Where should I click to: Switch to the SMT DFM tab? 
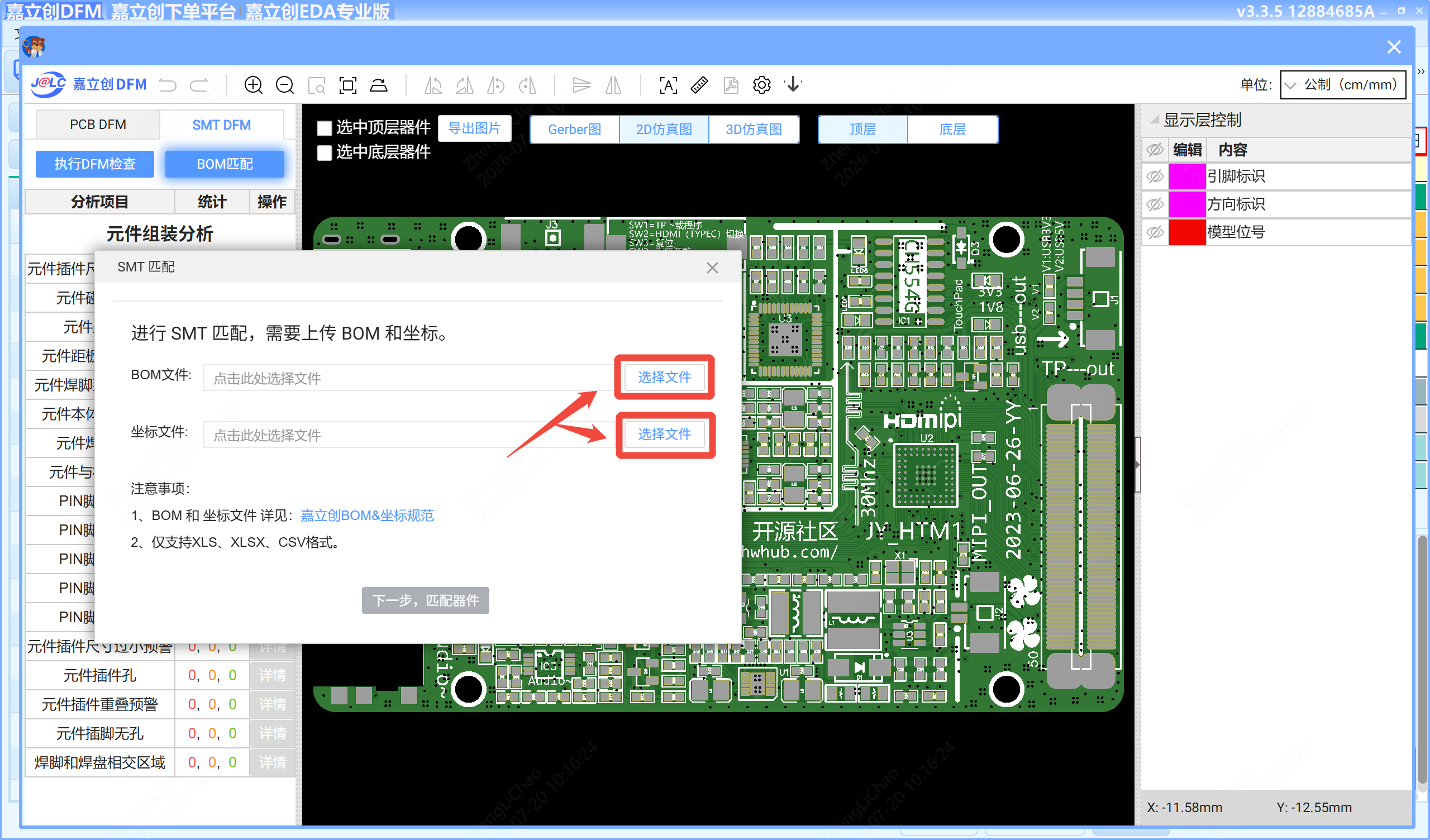click(x=221, y=125)
